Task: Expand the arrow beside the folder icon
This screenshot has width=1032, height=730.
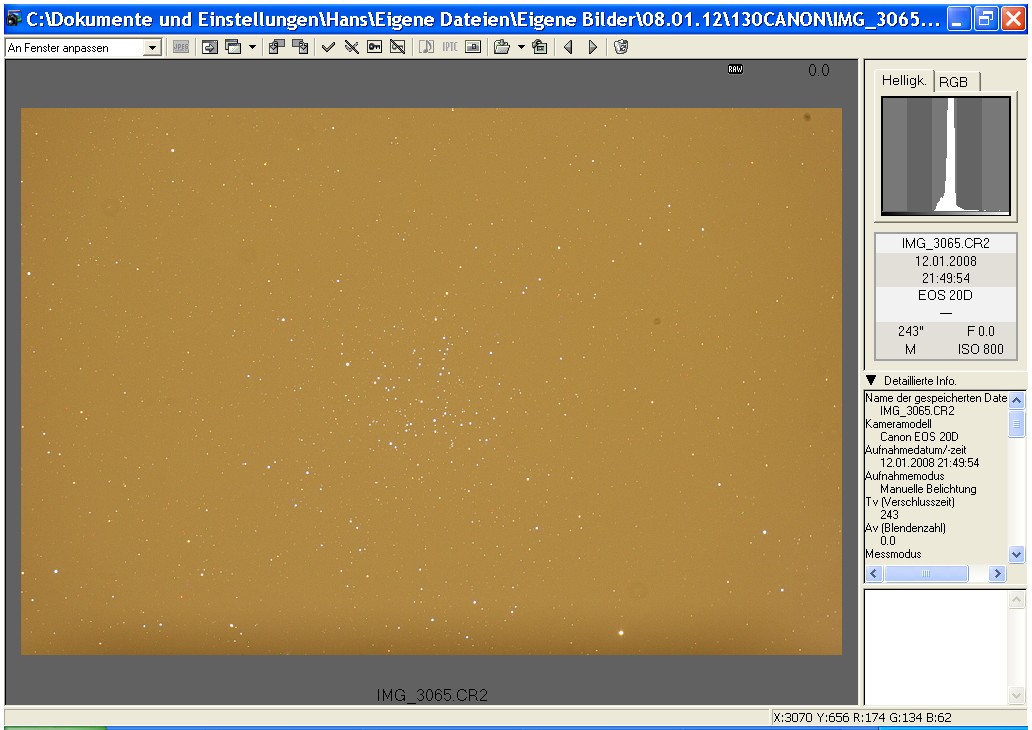Action: pos(521,47)
